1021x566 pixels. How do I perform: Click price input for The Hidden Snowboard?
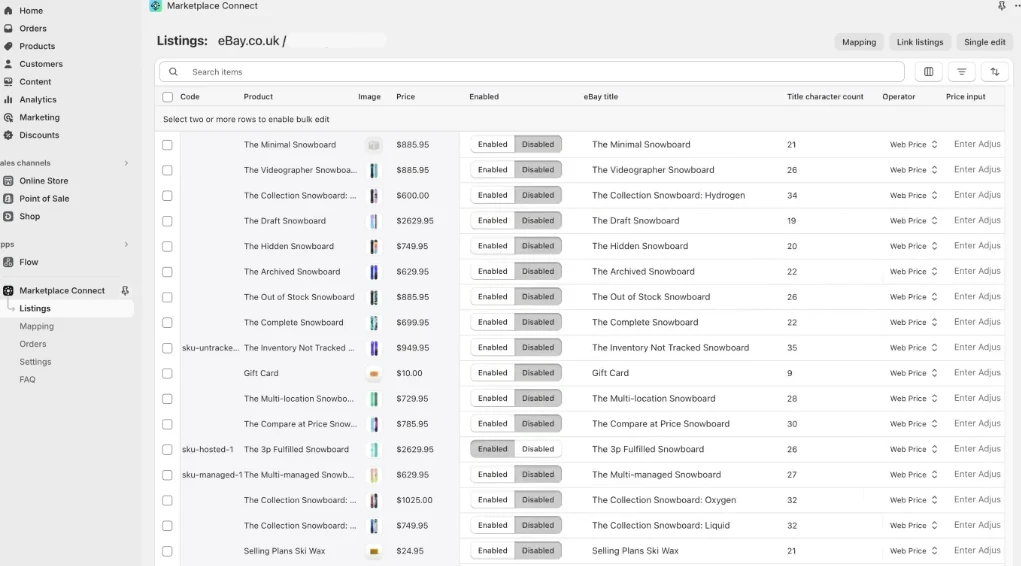click(x=977, y=246)
